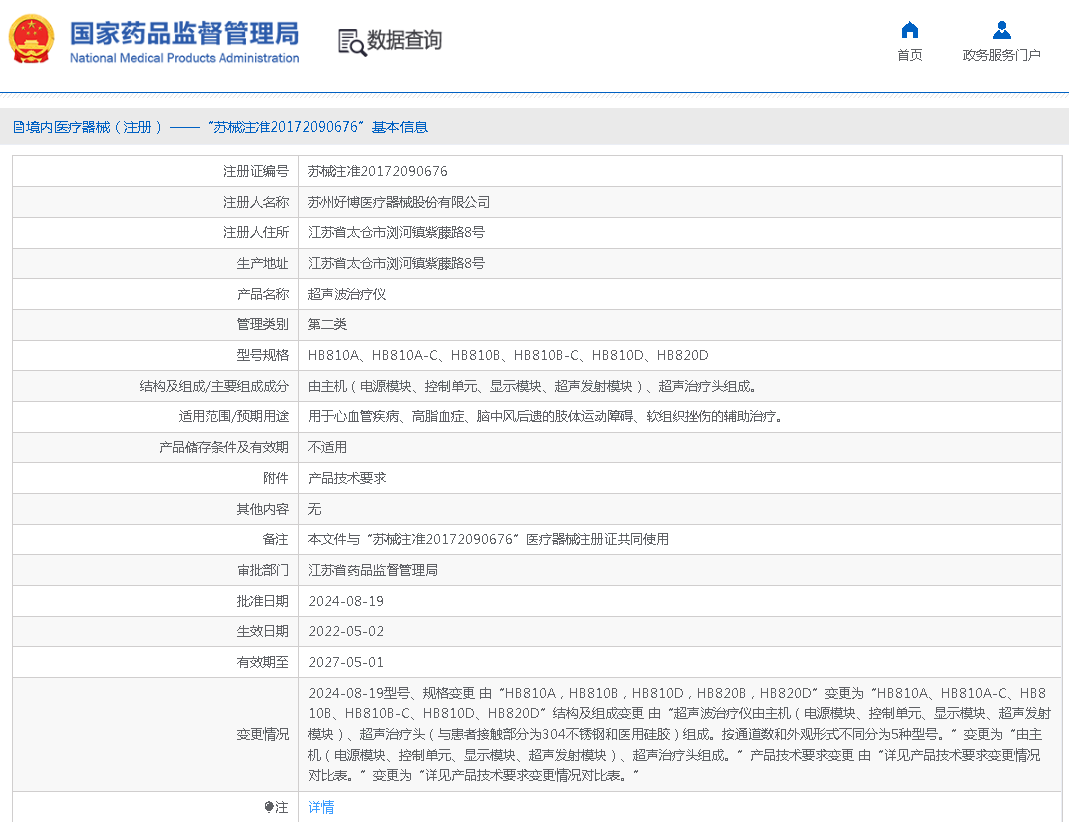The image size is (1069, 822).
Task: Click the 数据查询 heading text
Action: [404, 41]
